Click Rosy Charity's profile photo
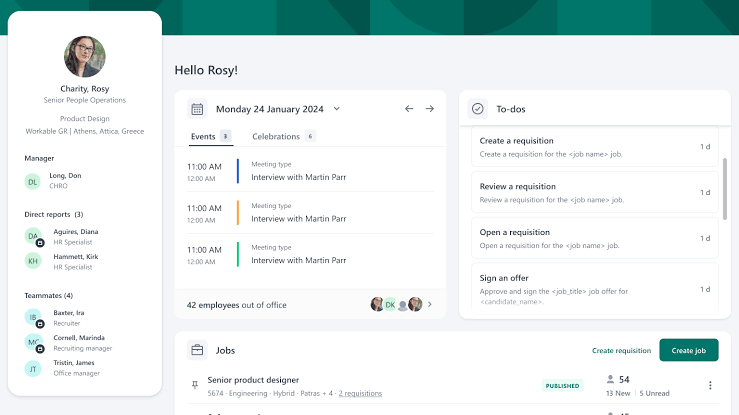Viewport: 739px width, 415px height. (85, 57)
